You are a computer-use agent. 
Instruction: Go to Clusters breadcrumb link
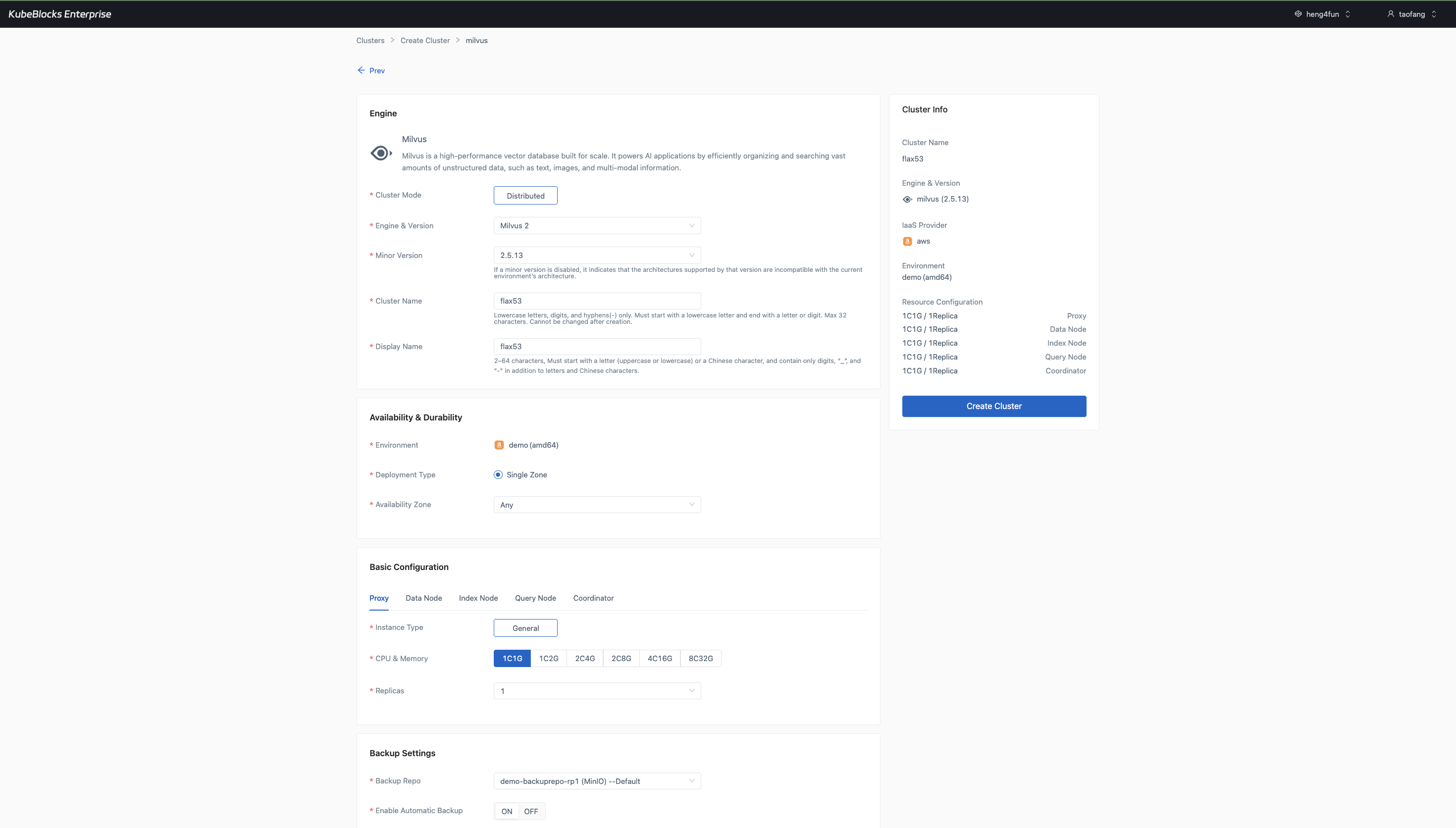[x=370, y=41]
